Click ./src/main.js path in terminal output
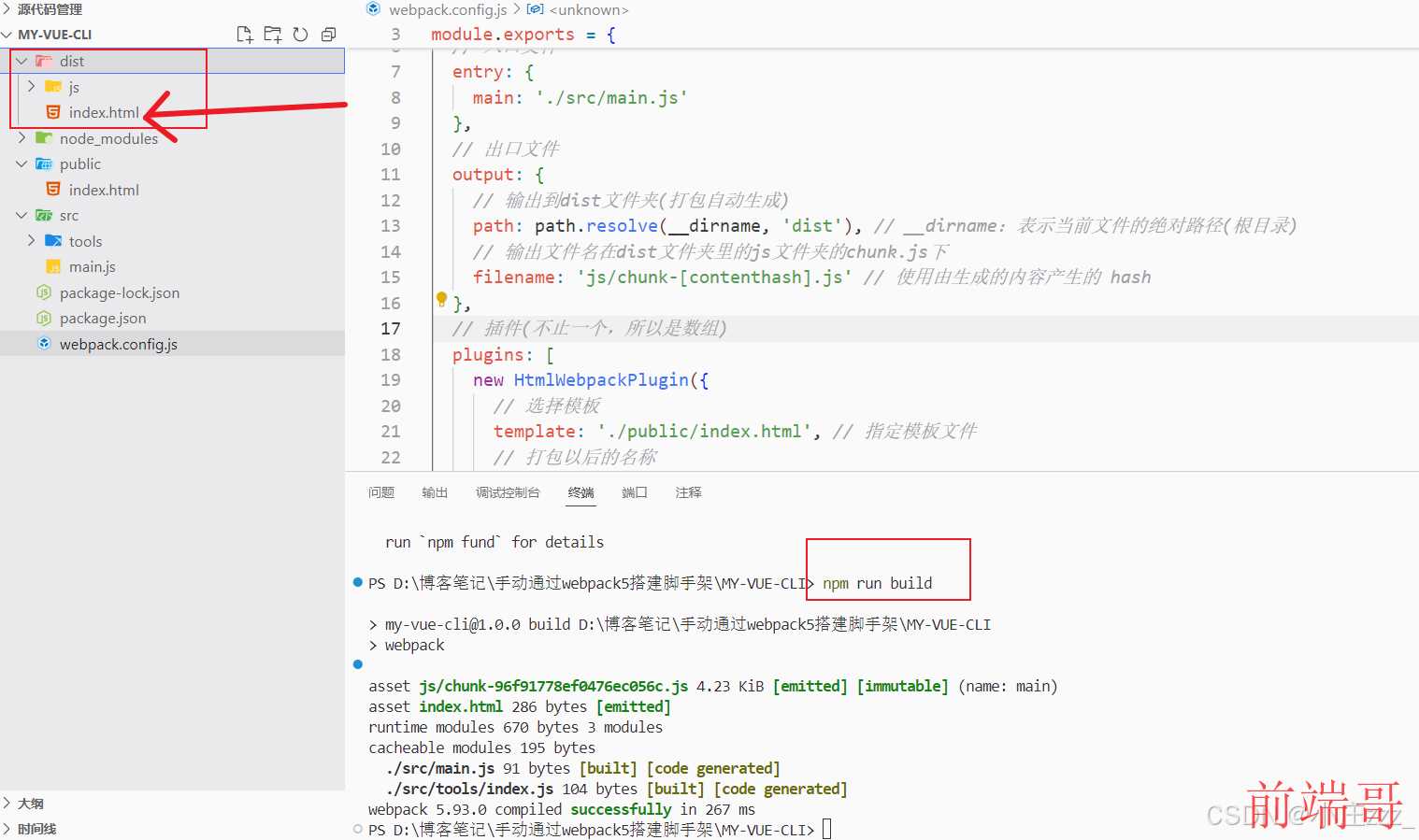This screenshot has height=840, width=1419. (x=440, y=768)
